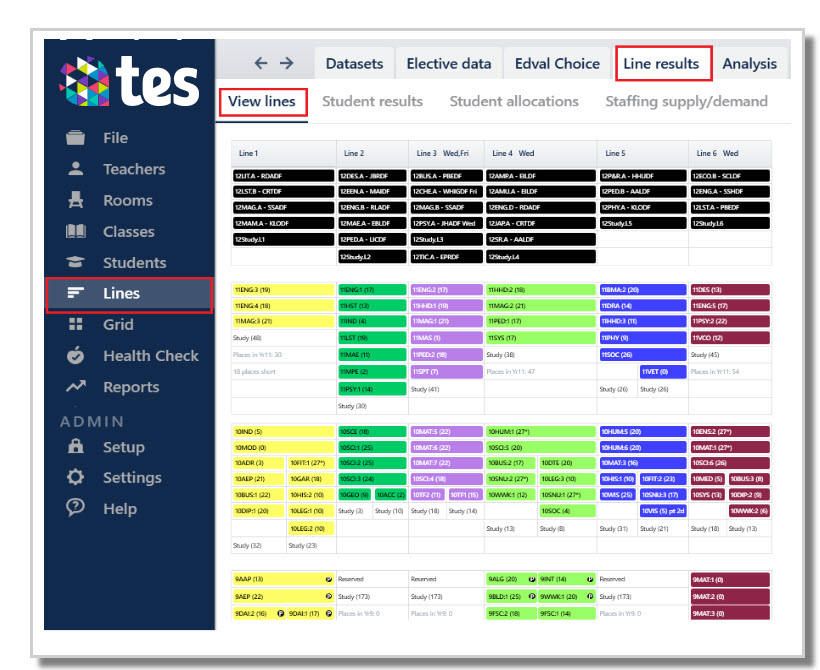820x670 pixels.
Task: Select the black 12MAG.A - SSADF class block
Action: click(283, 208)
